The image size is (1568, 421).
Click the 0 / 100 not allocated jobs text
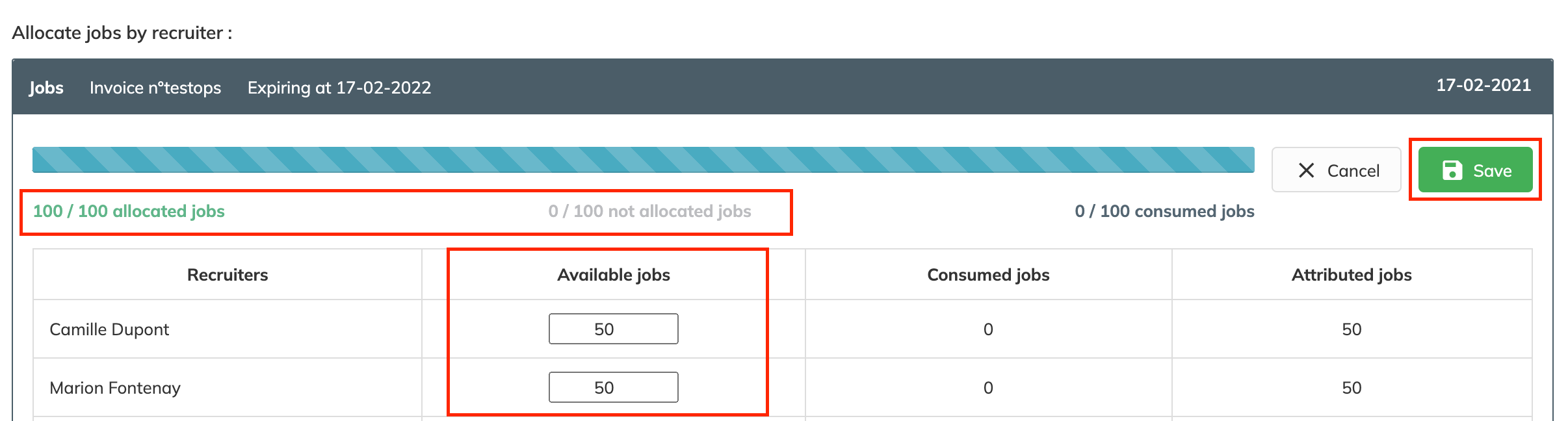point(649,211)
